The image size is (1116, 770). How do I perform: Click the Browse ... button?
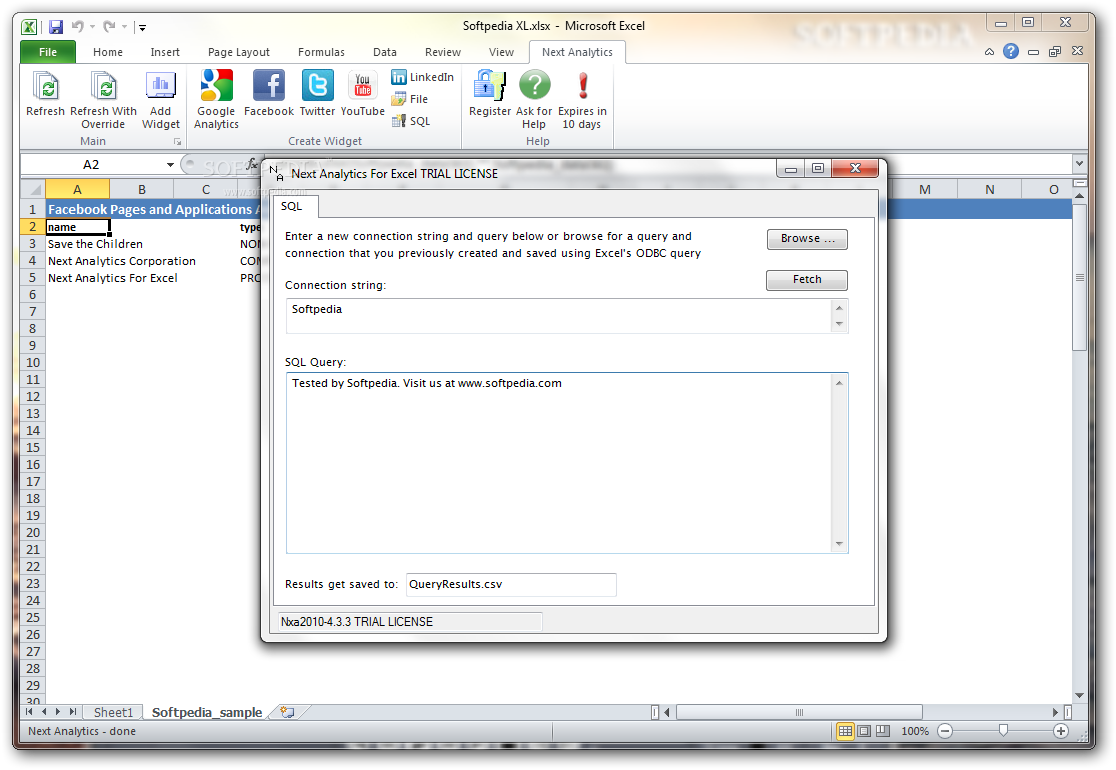807,238
